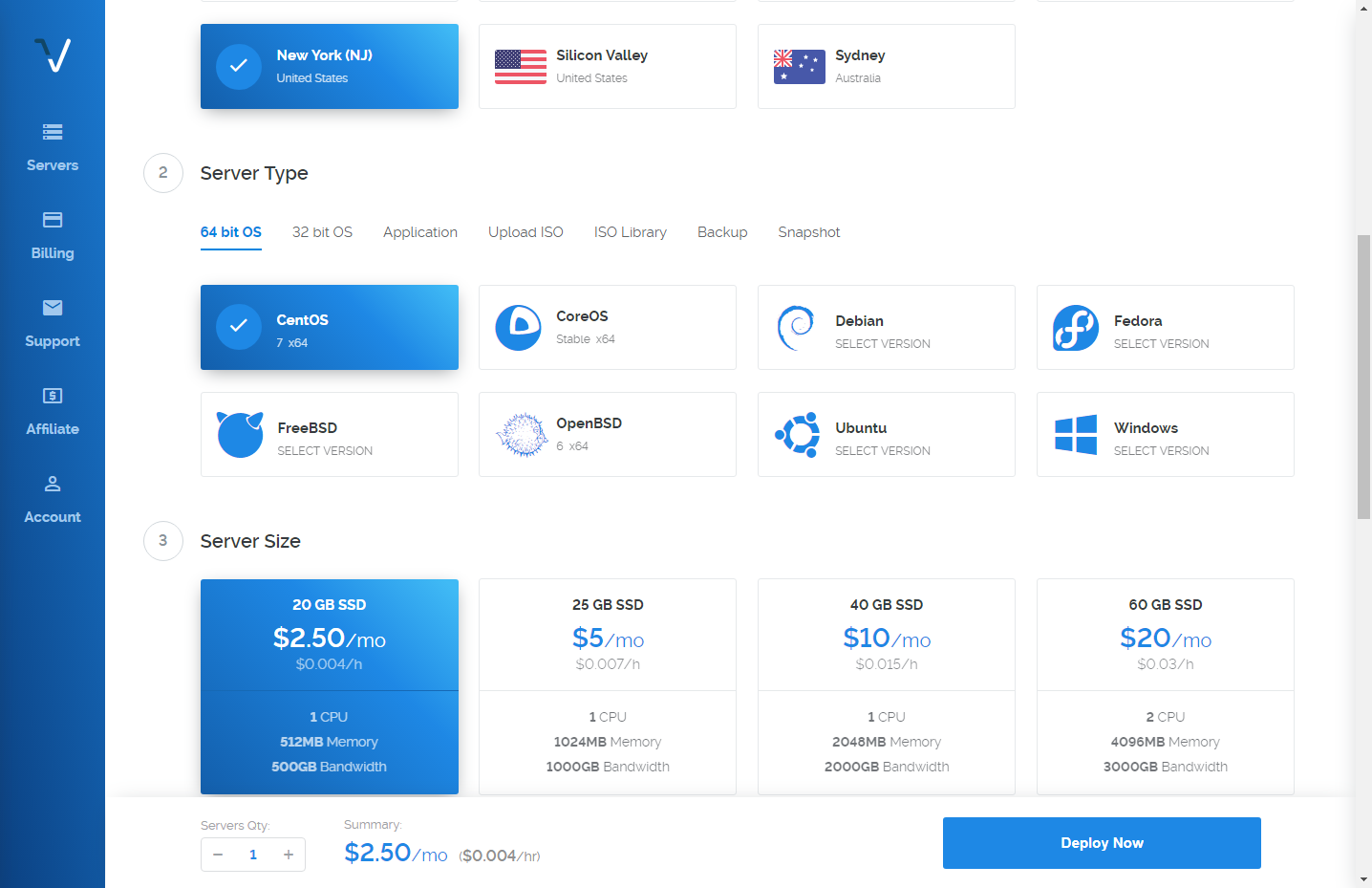Select the 40 GB SSD $10 plan
Screen dimensions: 1372x888
click(x=887, y=686)
